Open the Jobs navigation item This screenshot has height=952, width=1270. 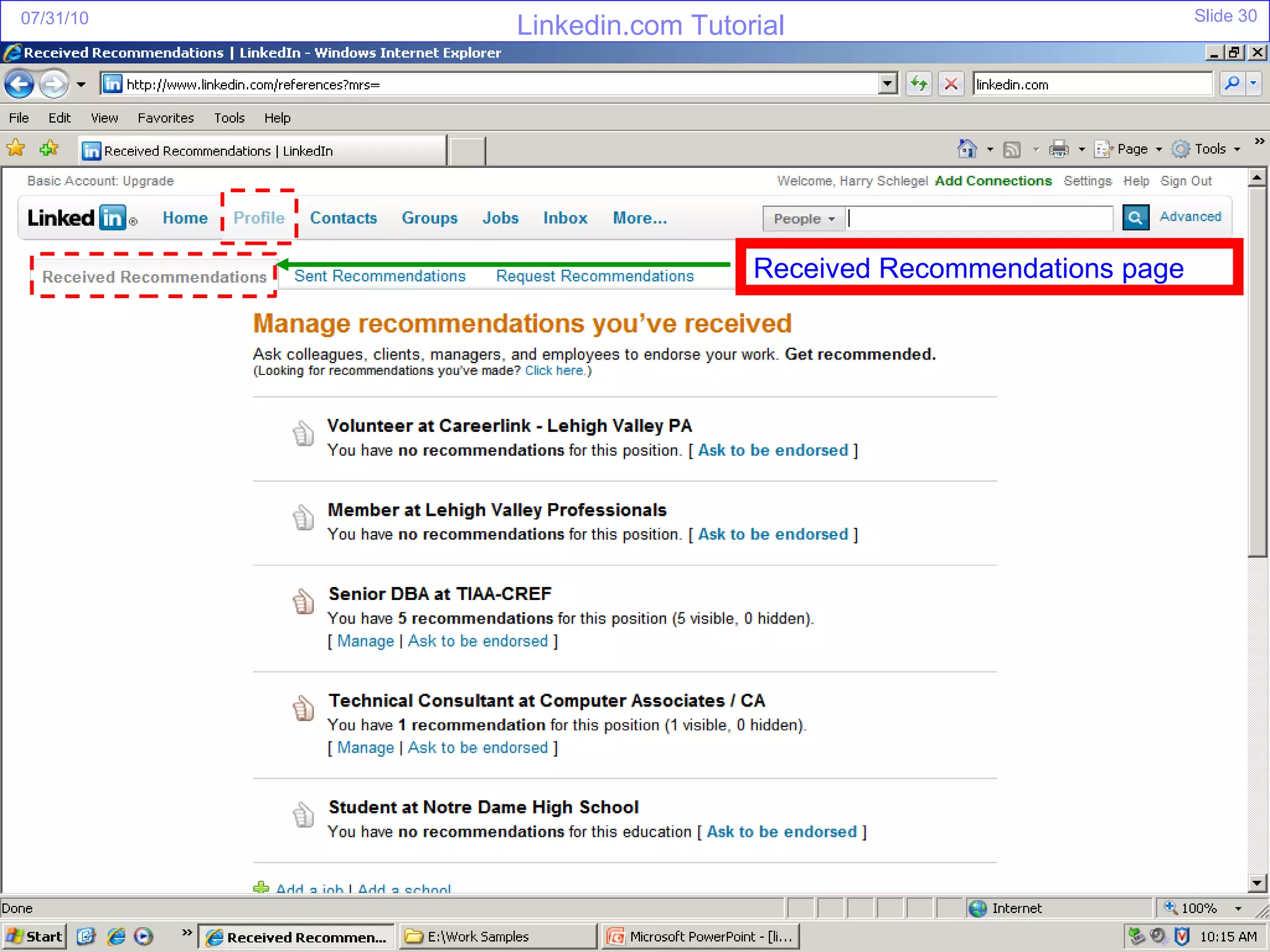500,218
